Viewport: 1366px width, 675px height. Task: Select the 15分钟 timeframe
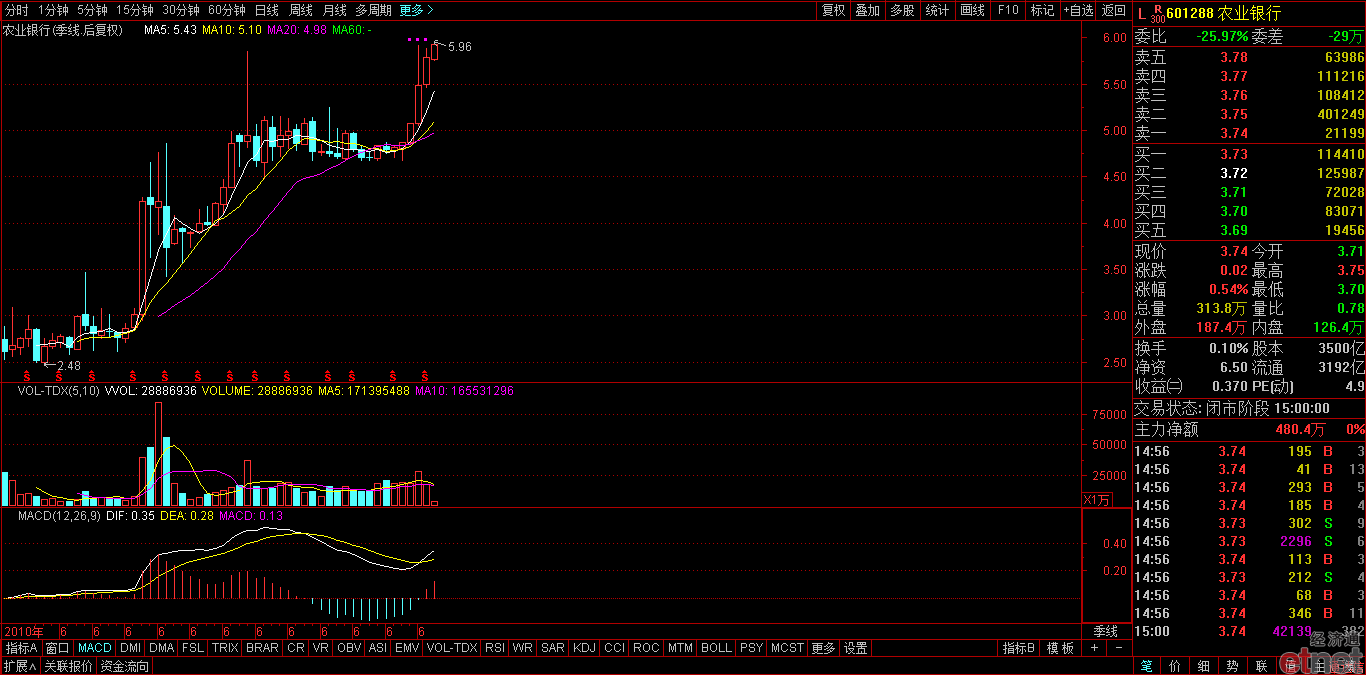pos(134,10)
